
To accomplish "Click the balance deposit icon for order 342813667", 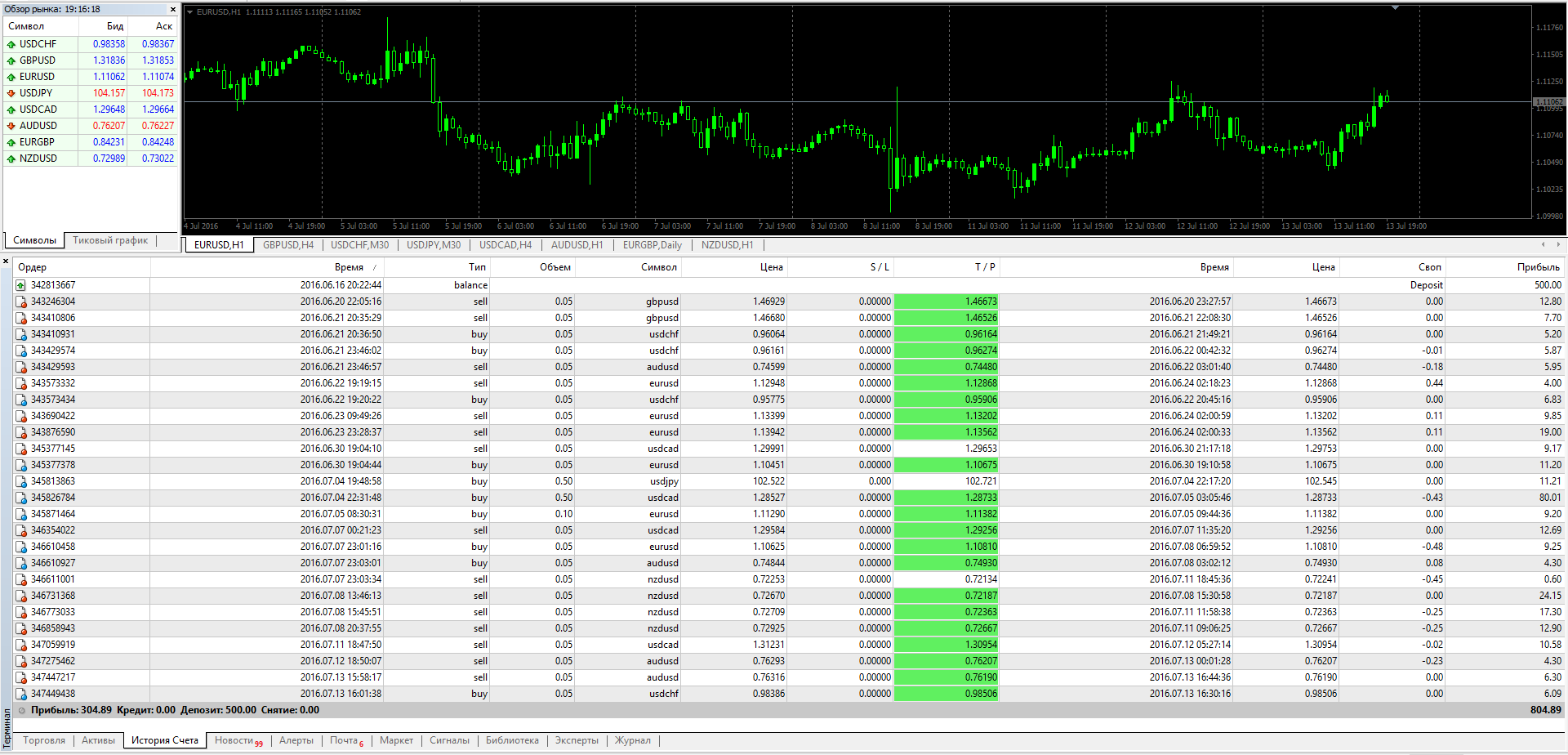I will [20, 285].
